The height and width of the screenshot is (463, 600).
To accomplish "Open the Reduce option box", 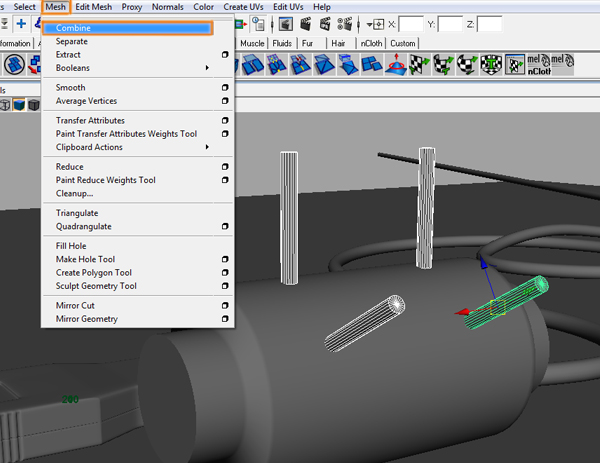I will coord(225,167).
